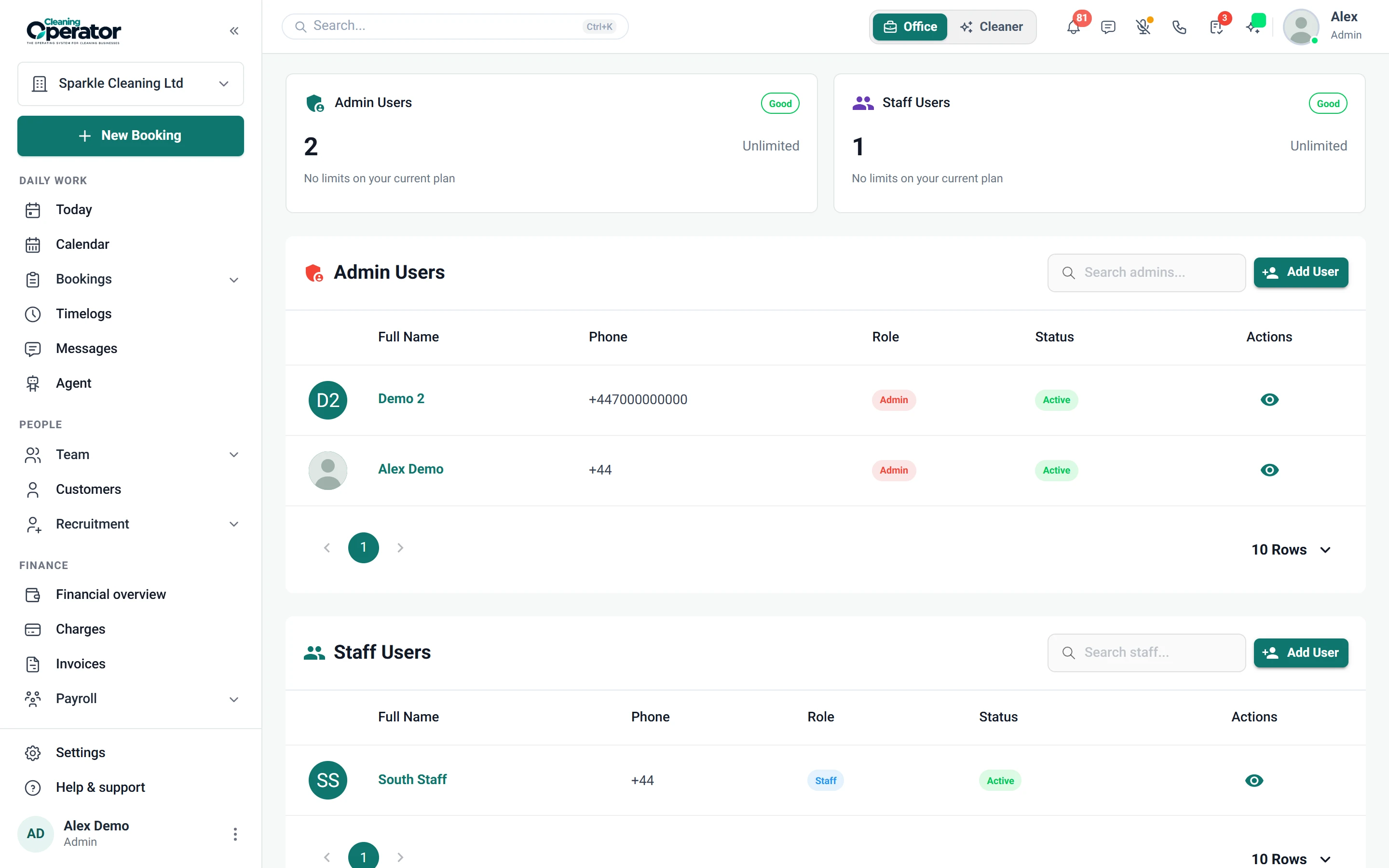Viewport: 1389px width, 868px height.
Task: Click the muted microphone icon
Action: (1144, 27)
